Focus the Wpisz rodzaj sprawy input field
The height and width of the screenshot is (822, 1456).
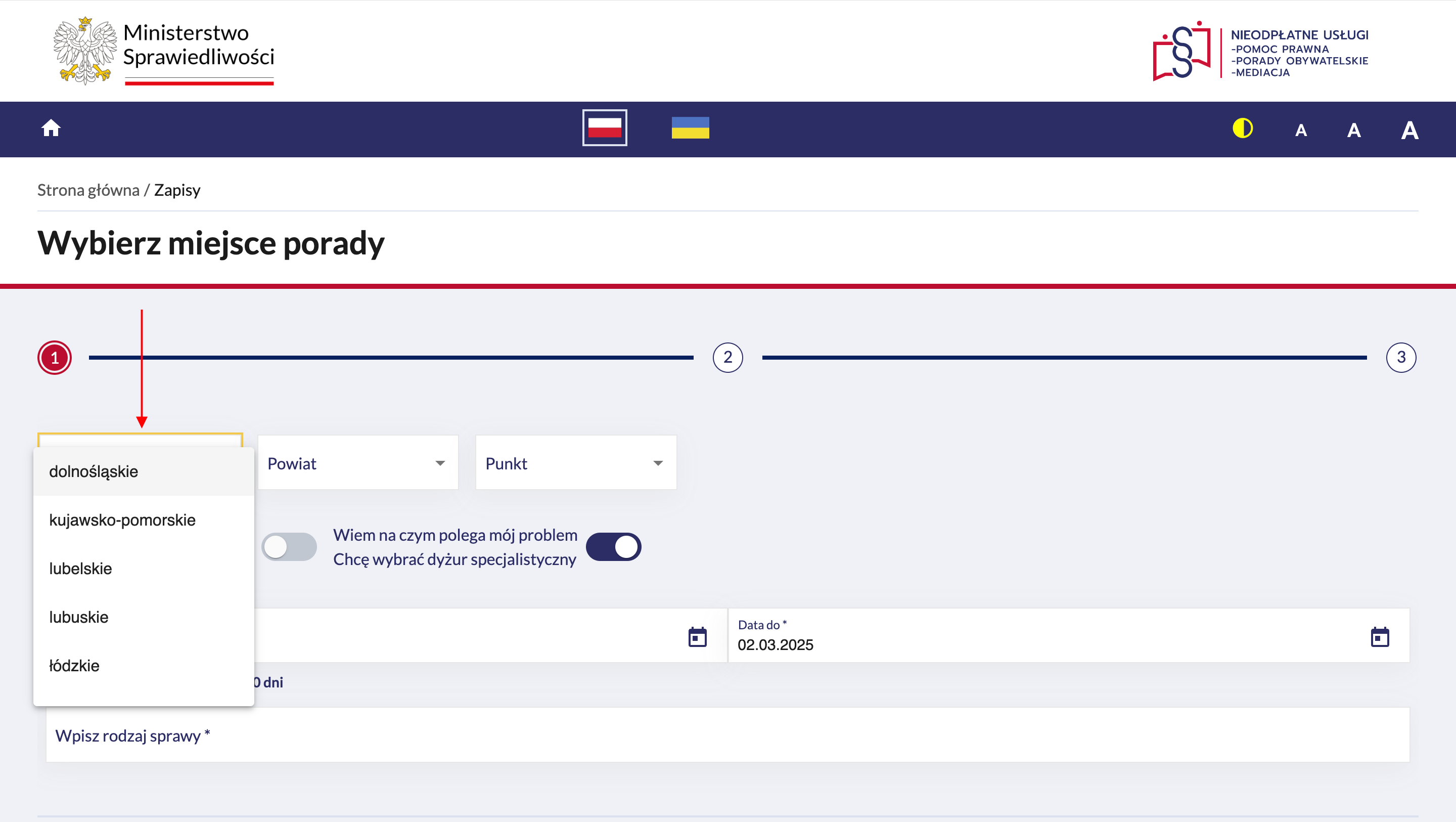727,735
